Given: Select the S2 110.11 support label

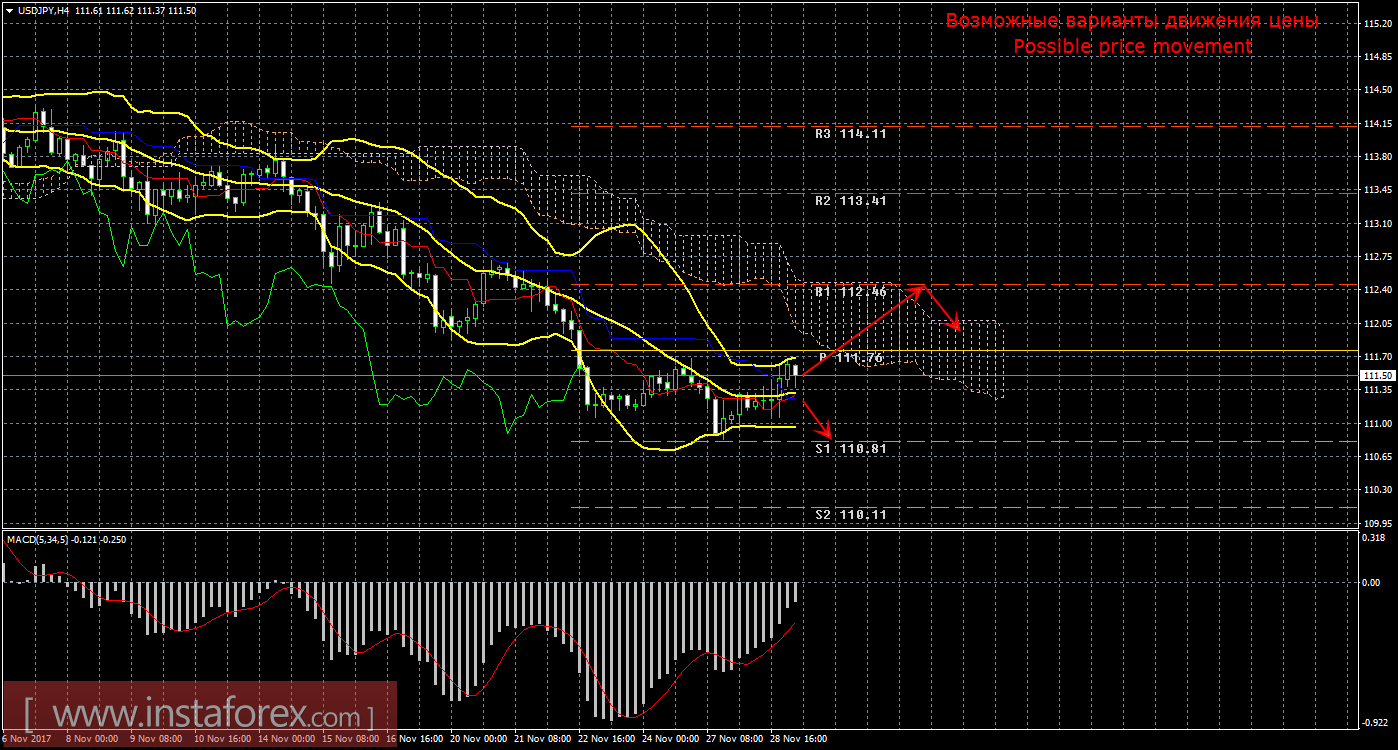Looking at the screenshot, I should (x=850, y=514).
